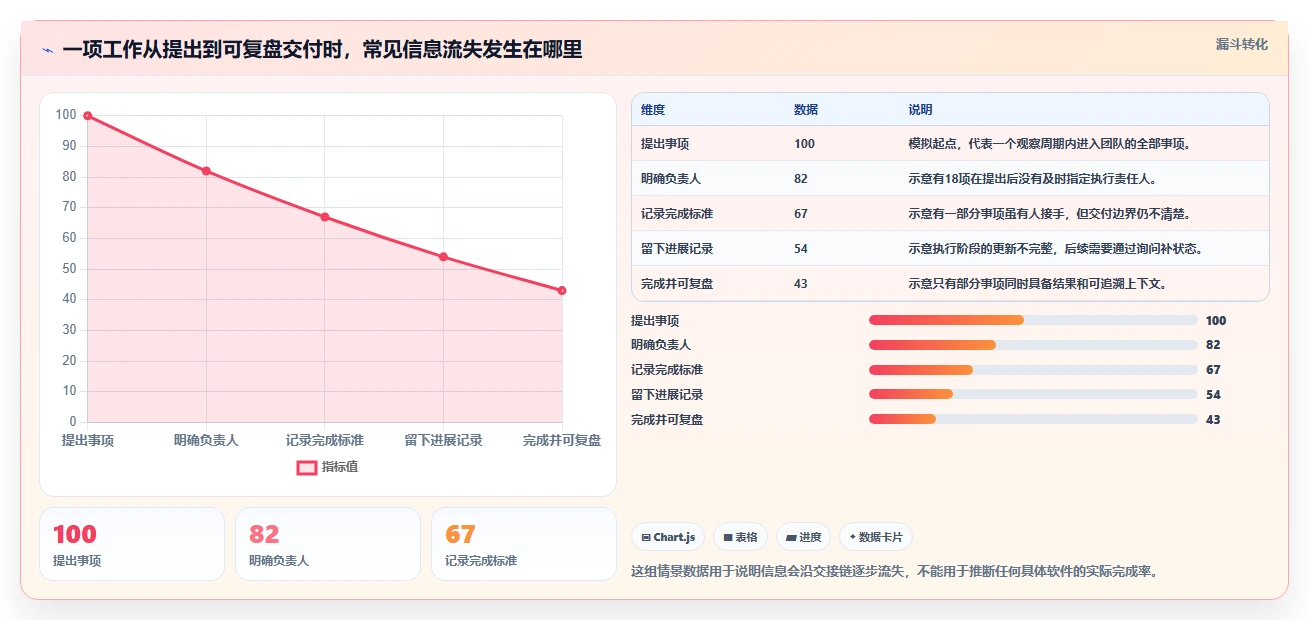The height and width of the screenshot is (620, 1309).
Task: Click the x-axis label 留下进展记录 on chart
Action: 443,441
